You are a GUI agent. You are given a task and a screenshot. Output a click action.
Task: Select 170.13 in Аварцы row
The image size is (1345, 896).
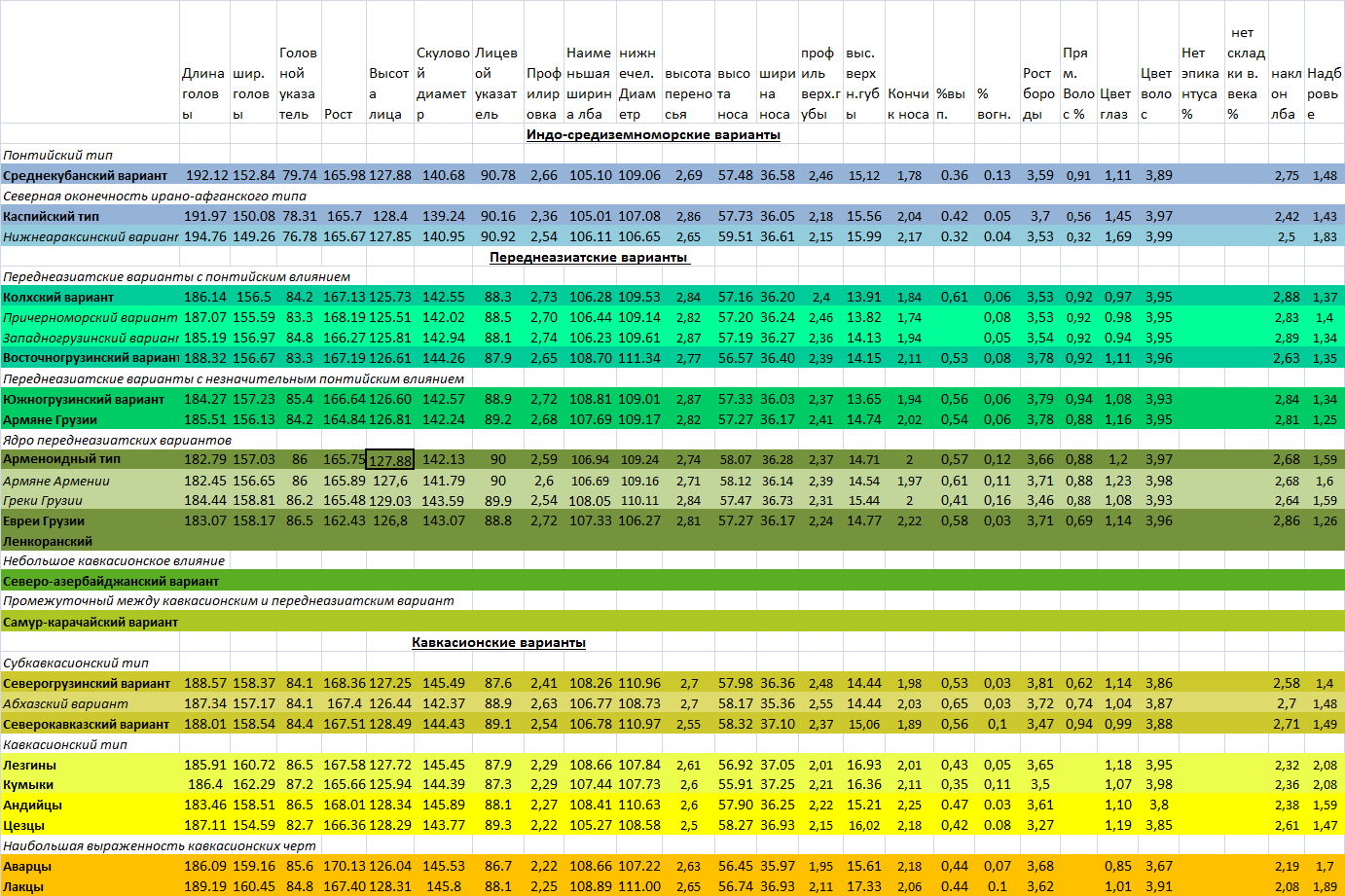(345, 866)
